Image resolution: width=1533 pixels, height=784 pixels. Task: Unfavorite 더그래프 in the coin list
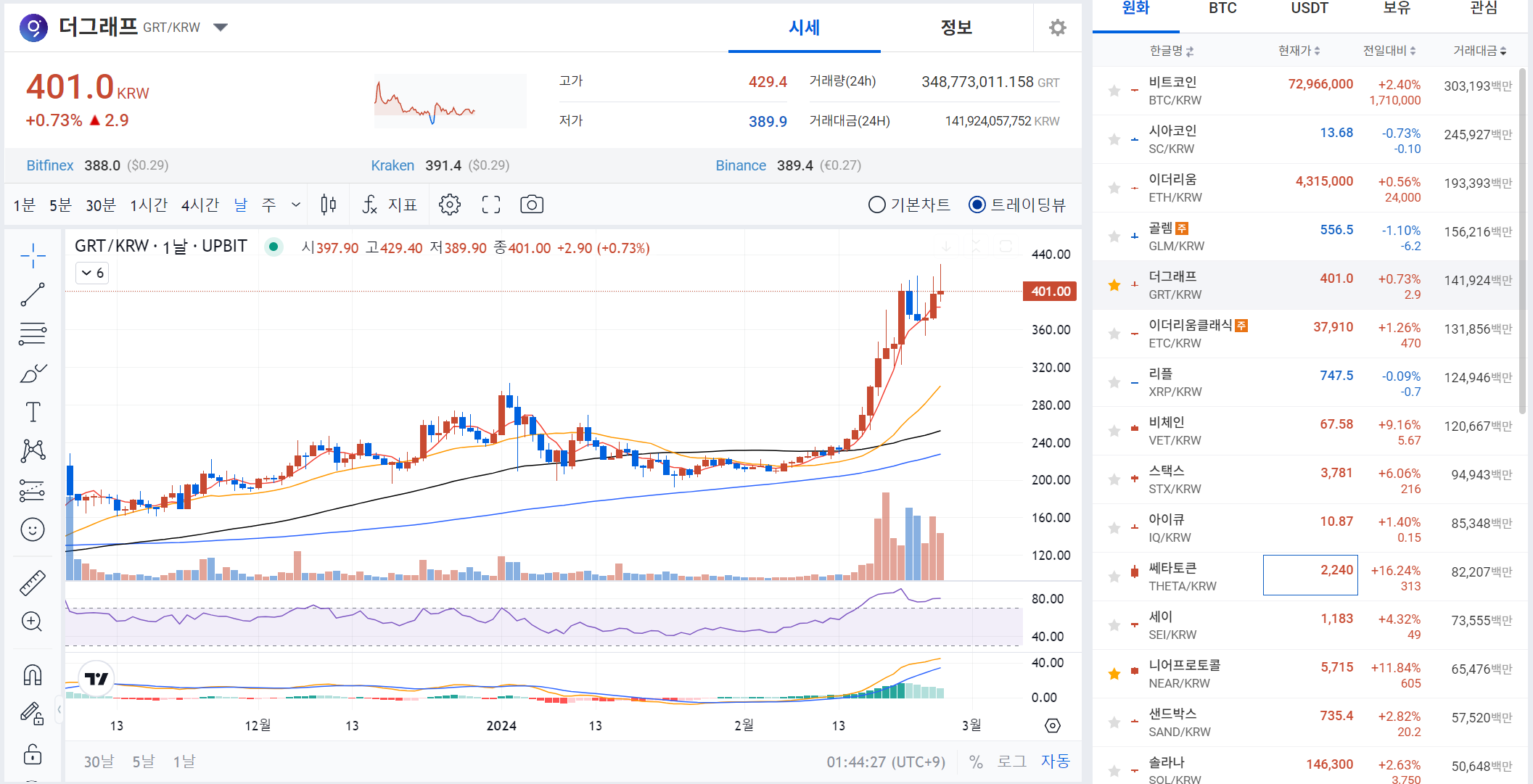(1114, 285)
